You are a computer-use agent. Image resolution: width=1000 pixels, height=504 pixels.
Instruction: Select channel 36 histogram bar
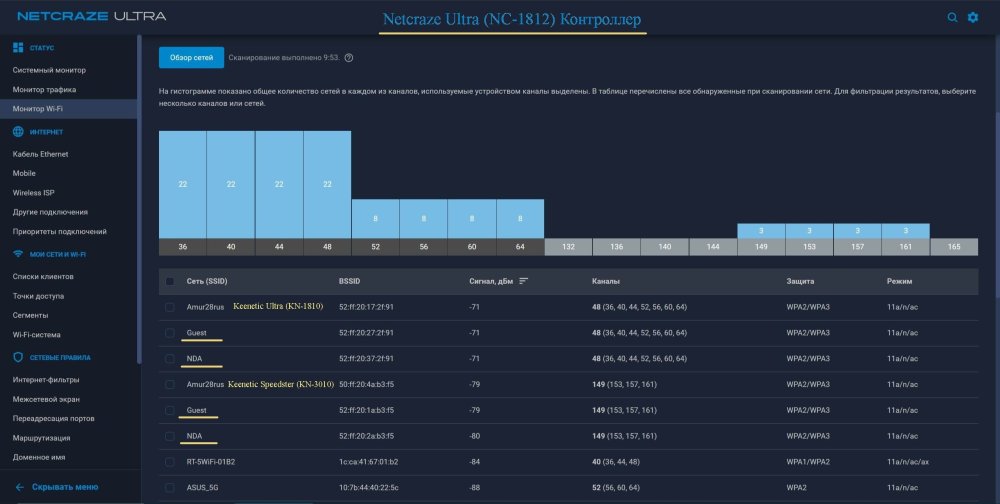click(182, 184)
